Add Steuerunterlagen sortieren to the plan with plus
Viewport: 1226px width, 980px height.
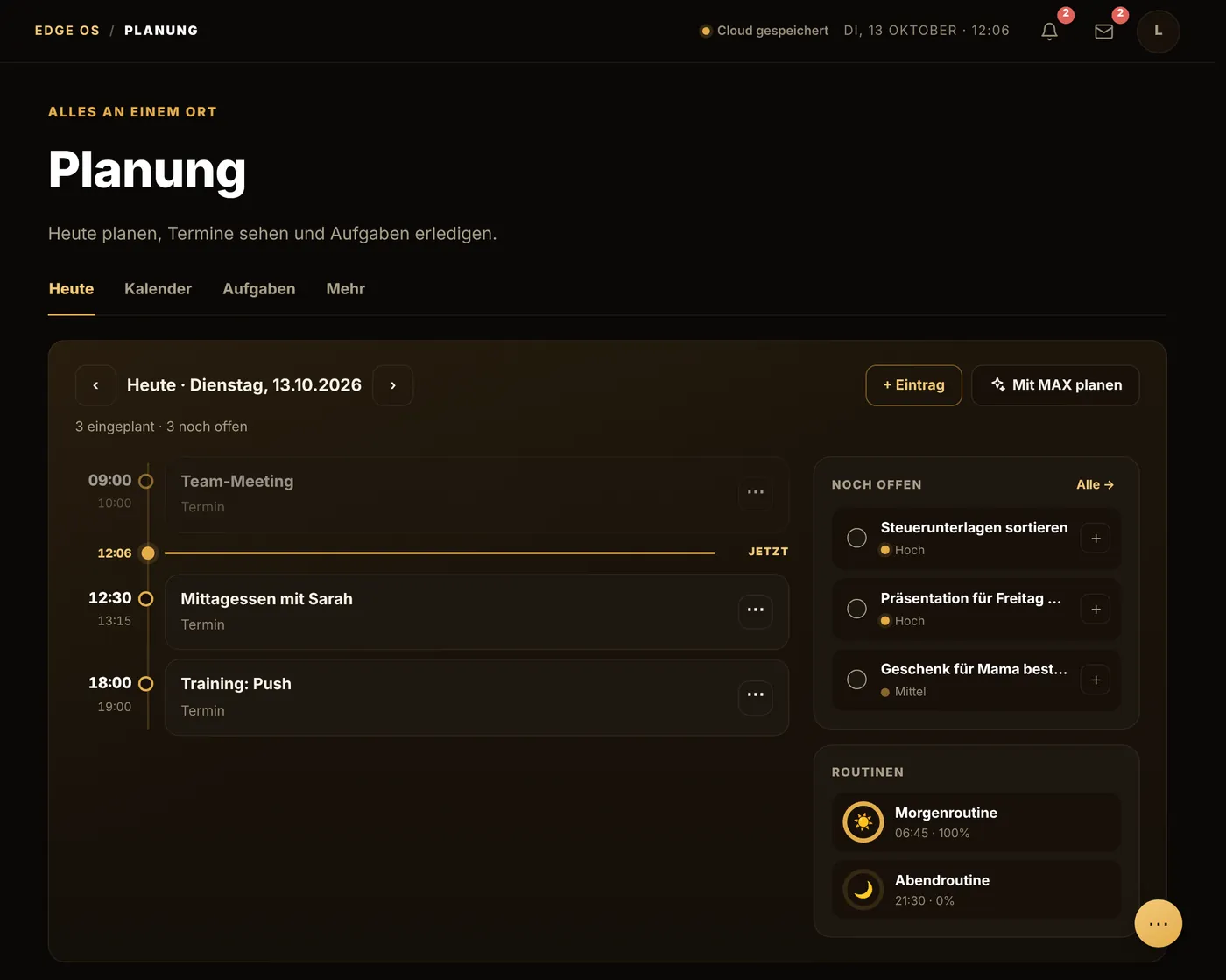click(1096, 539)
